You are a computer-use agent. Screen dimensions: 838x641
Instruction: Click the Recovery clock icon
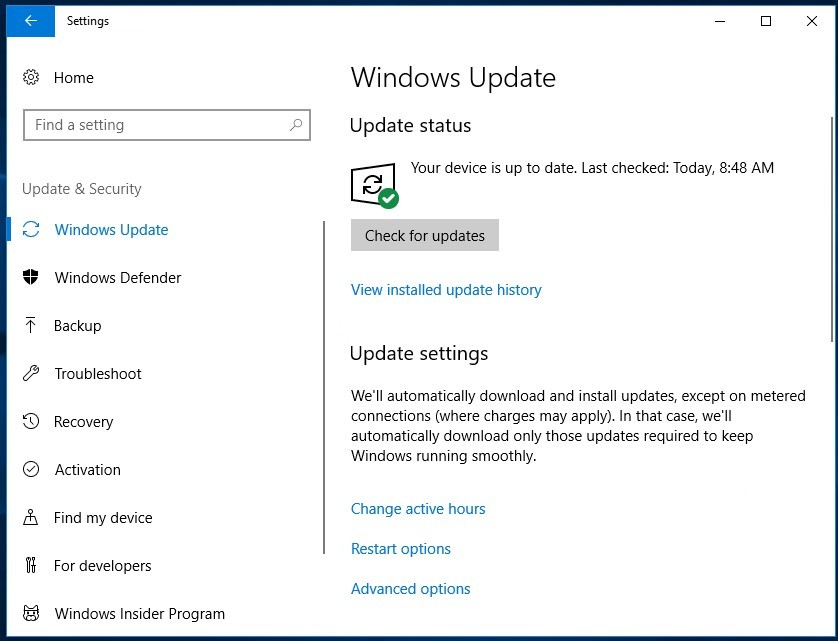(31, 421)
